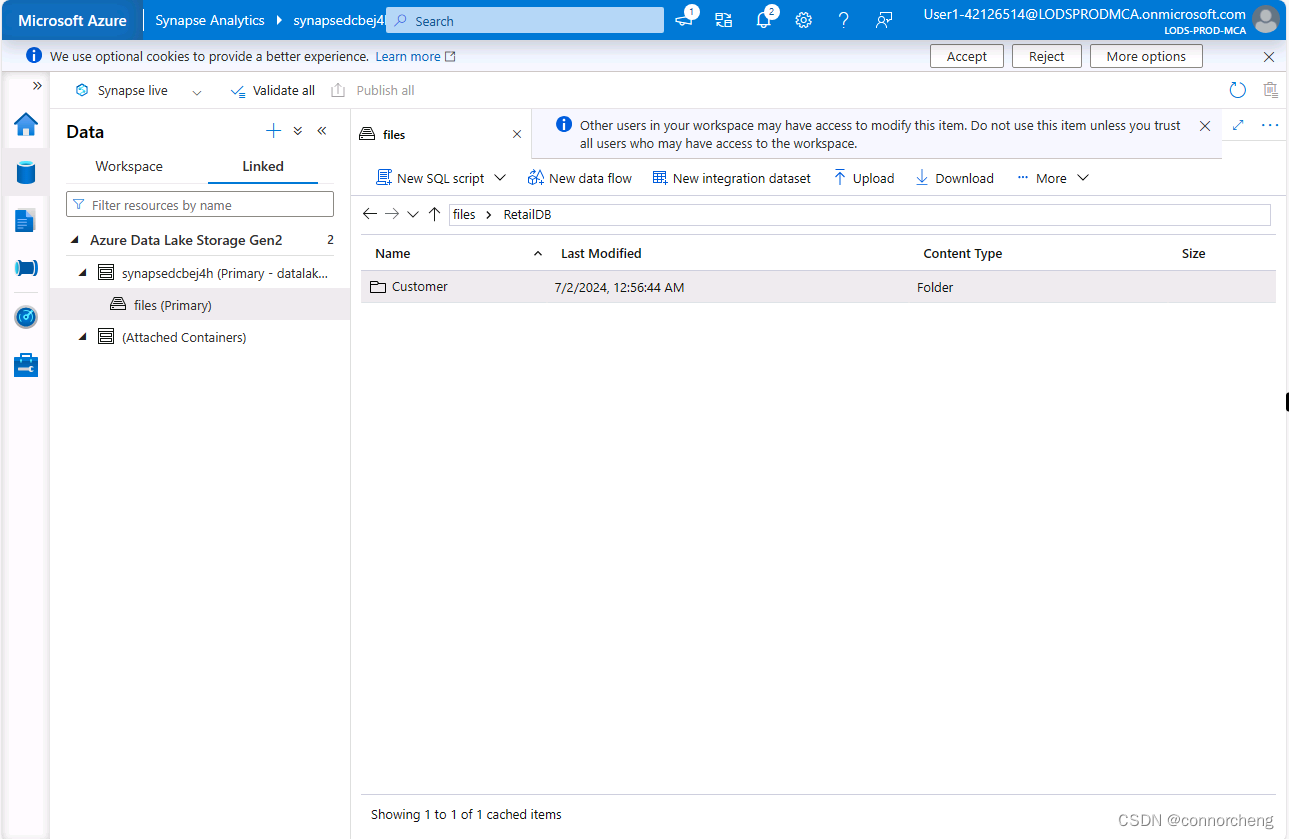Click Publish all
Viewport: 1289px width, 839px height.
point(373,90)
